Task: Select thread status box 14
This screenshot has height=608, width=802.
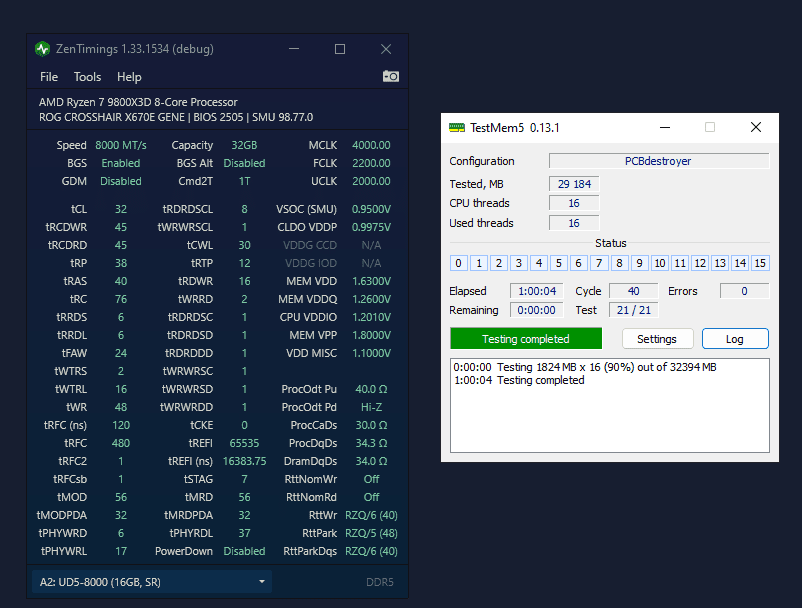Action: (740, 263)
